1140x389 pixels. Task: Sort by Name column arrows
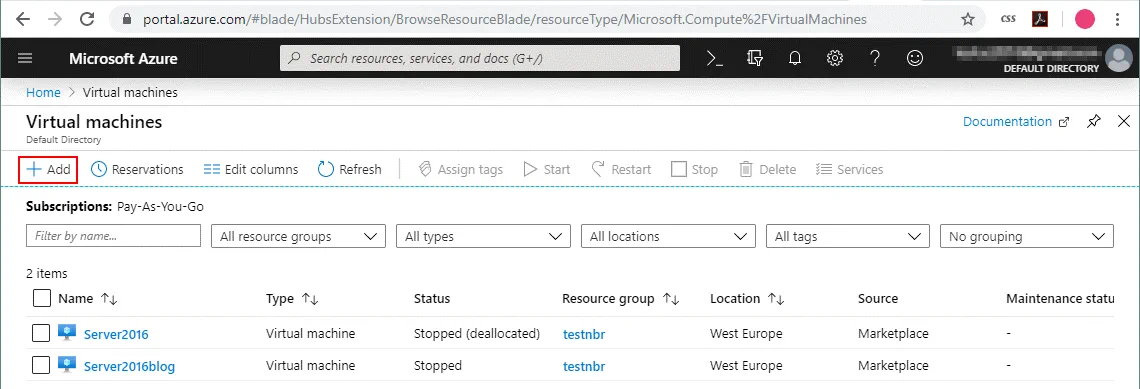109,299
